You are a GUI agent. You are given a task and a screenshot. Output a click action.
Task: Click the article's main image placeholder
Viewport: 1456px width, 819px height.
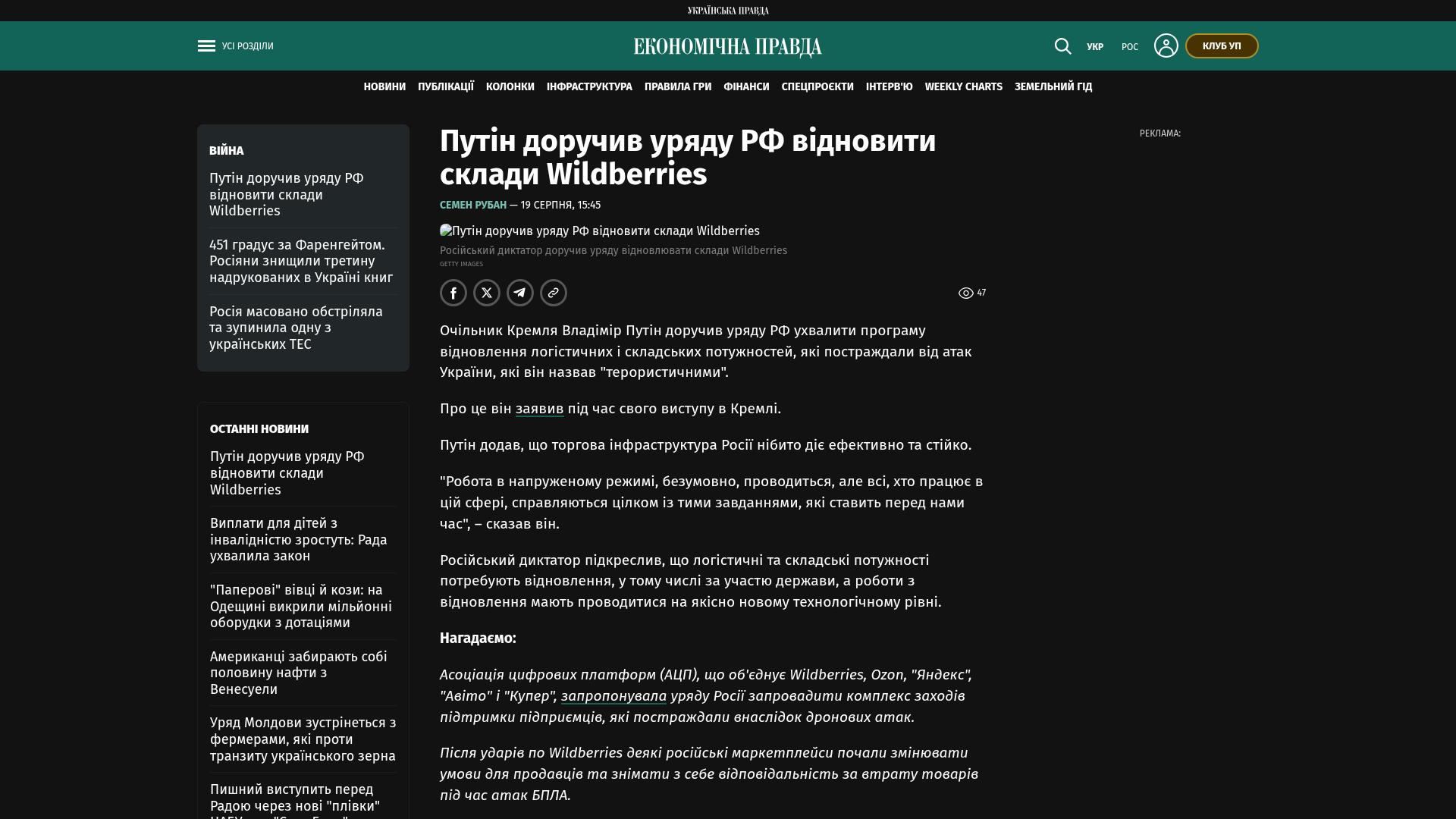600,231
